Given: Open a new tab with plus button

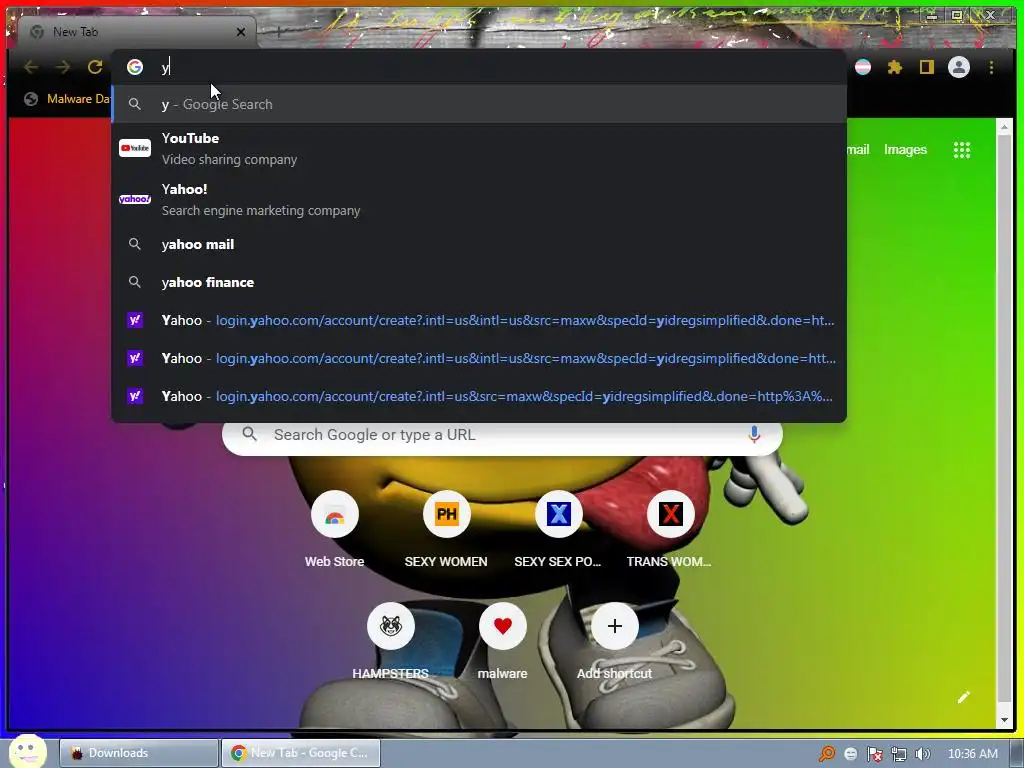Looking at the screenshot, I should (x=278, y=31).
